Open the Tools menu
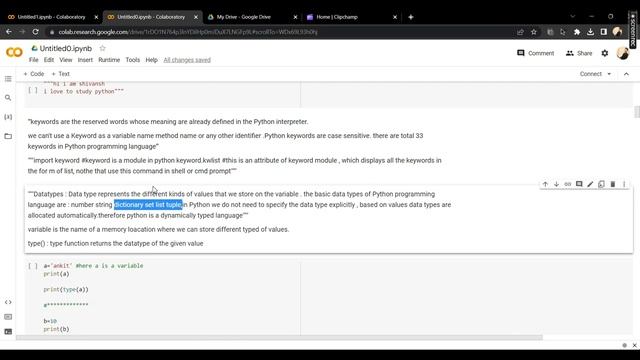640x360 pixels. pos(133,60)
